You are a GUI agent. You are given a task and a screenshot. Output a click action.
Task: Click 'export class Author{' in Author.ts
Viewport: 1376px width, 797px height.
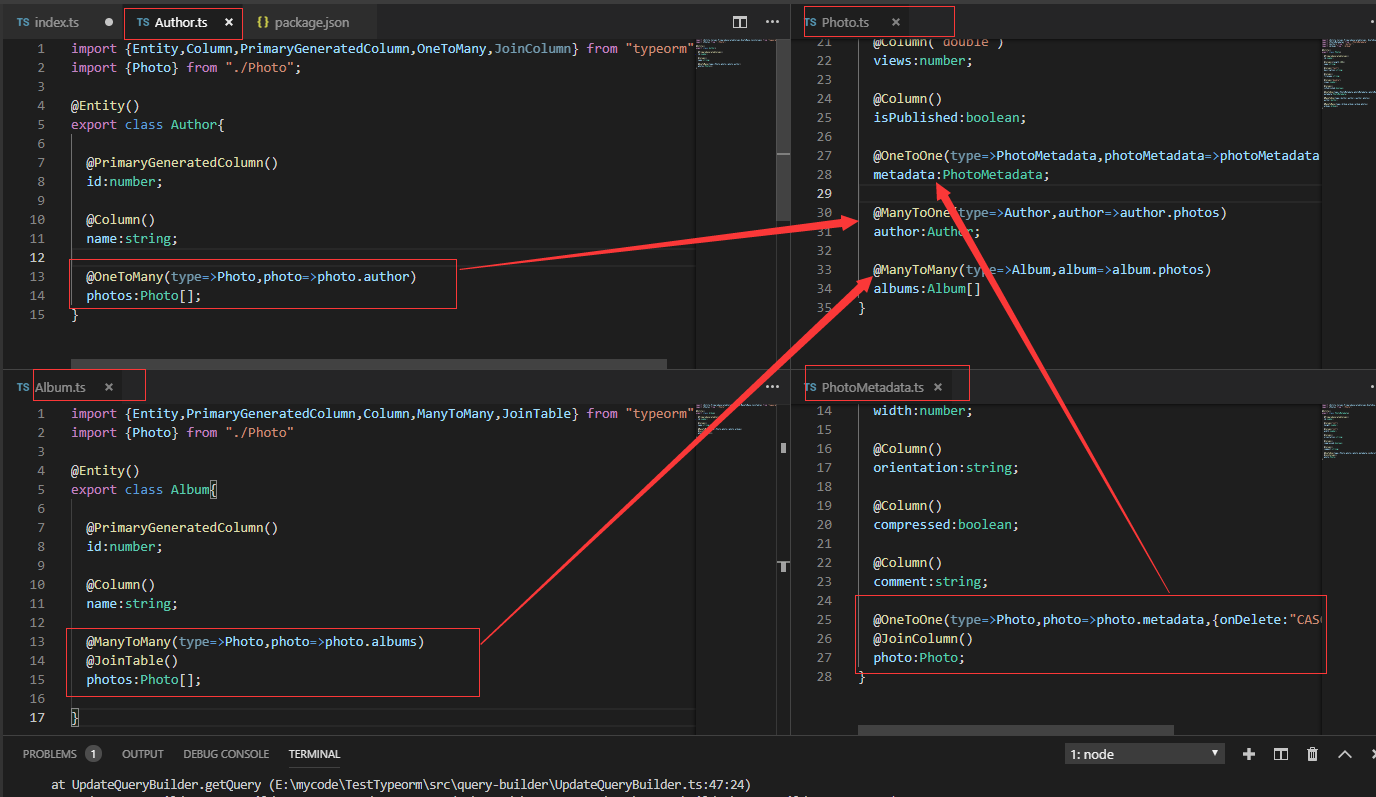(148, 125)
